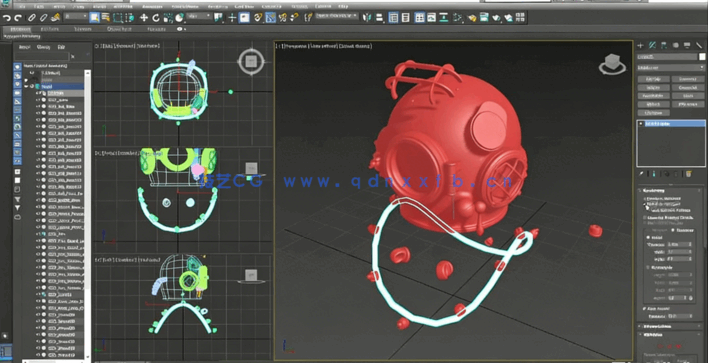The height and width of the screenshot is (363, 708).
Task: Switch to the Create command panel tab
Action: click(640, 45)
